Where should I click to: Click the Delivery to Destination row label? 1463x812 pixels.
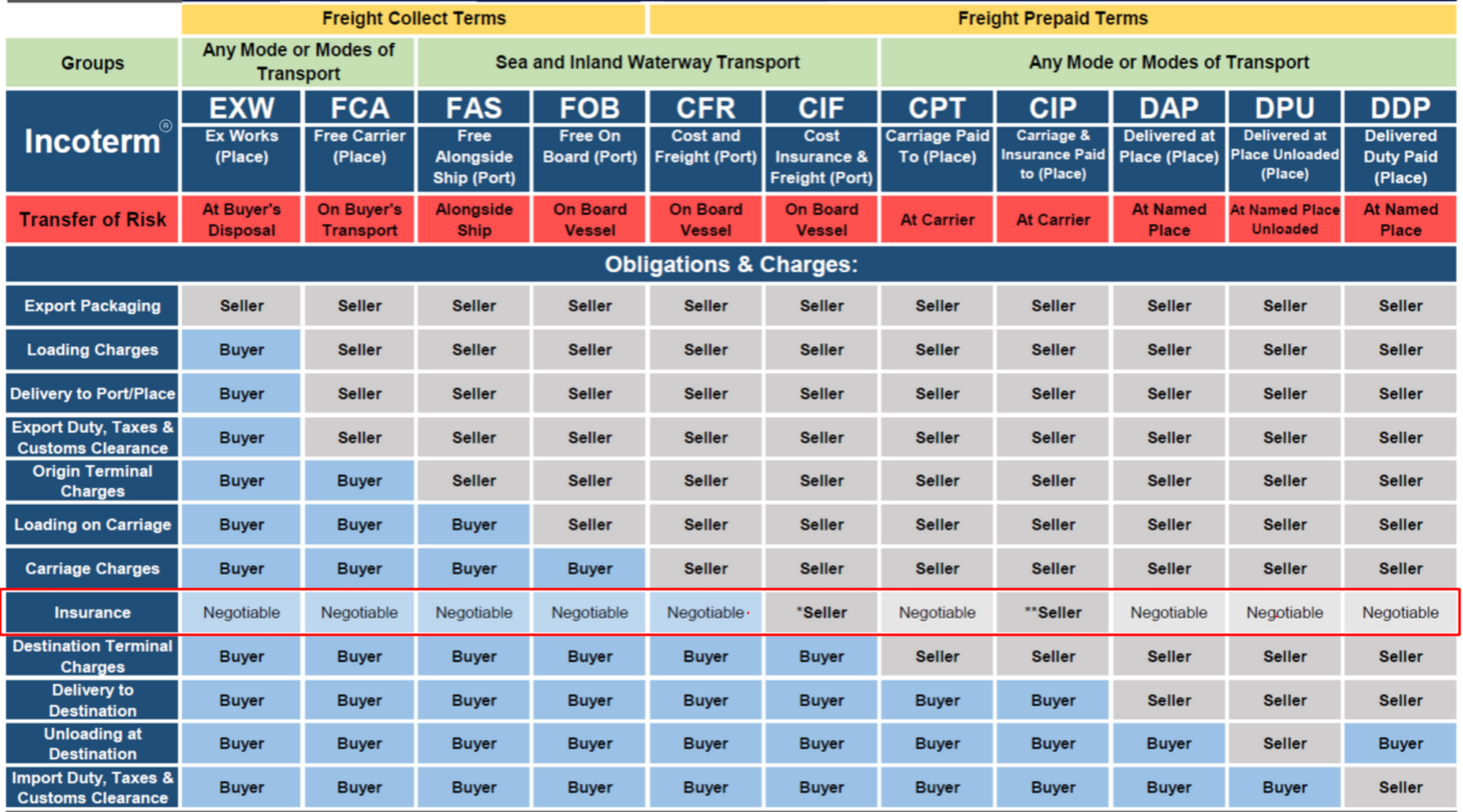(x=92, y=700)
